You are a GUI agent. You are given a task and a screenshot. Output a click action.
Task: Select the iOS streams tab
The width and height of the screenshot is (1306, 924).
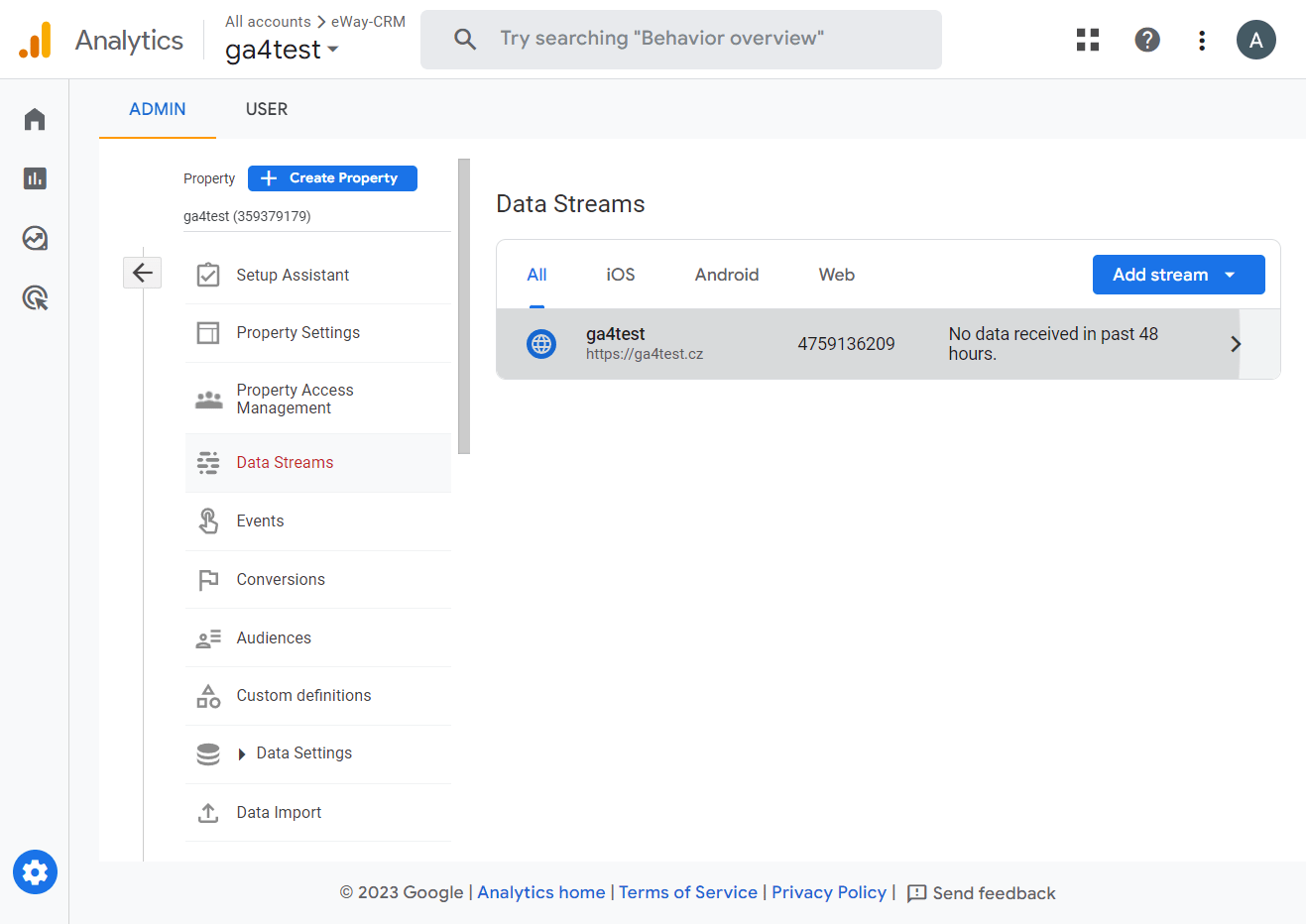pyautogui.click(x=621, y=275)
